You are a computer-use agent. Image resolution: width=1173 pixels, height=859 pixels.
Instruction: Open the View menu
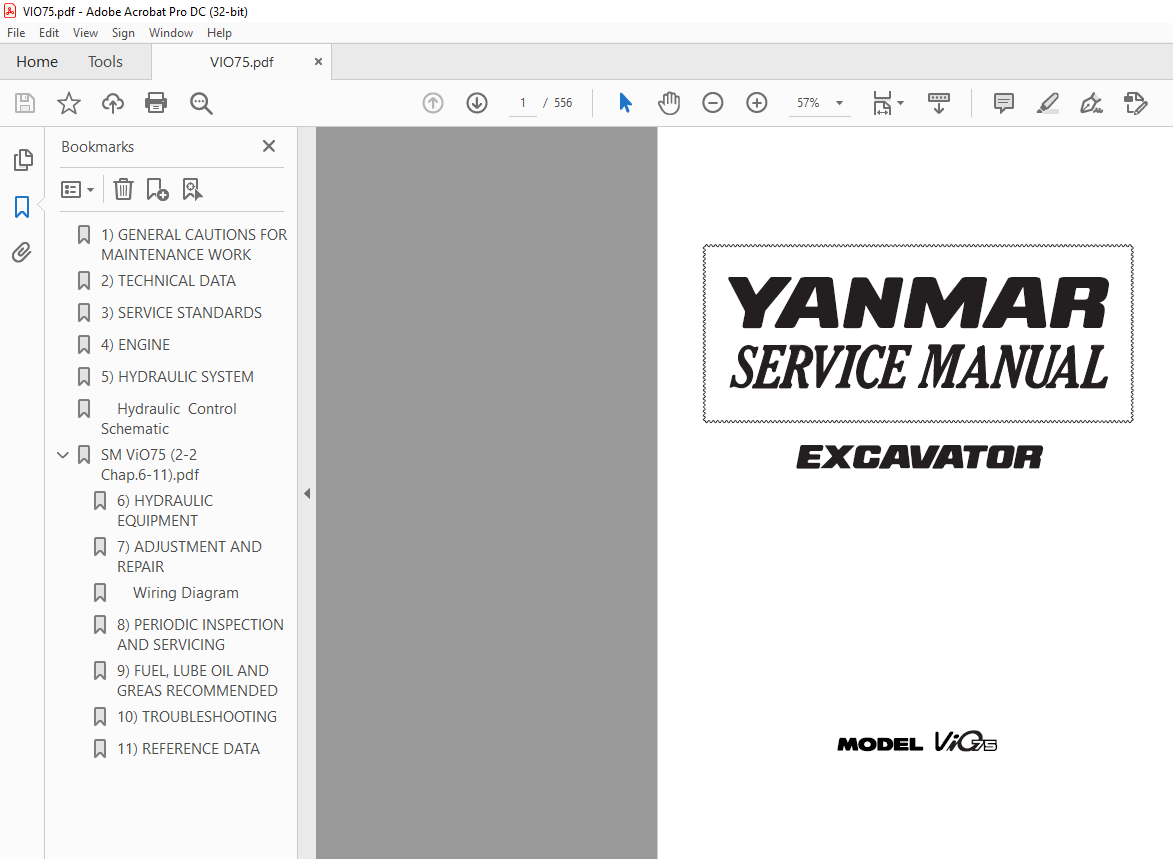pyautogui.click(x=85, y=33)
